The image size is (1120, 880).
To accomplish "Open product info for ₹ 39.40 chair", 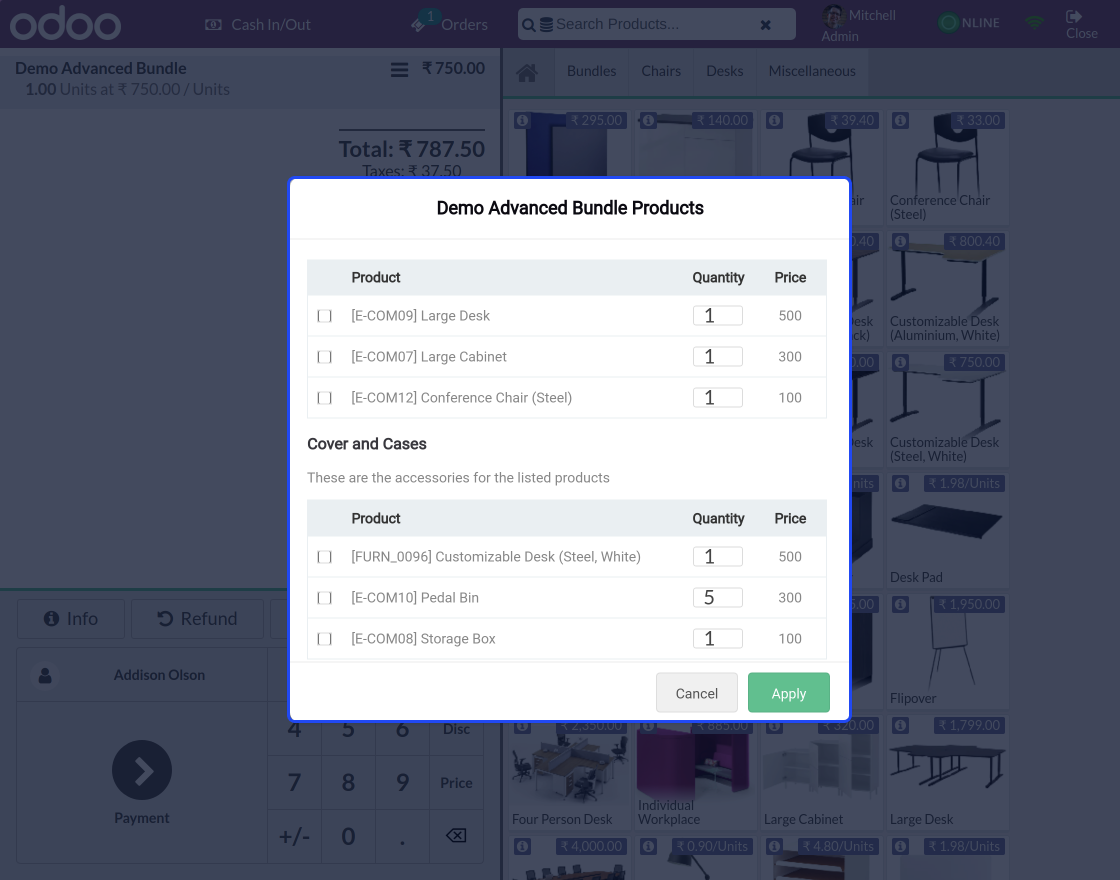I will pos(774,121).
